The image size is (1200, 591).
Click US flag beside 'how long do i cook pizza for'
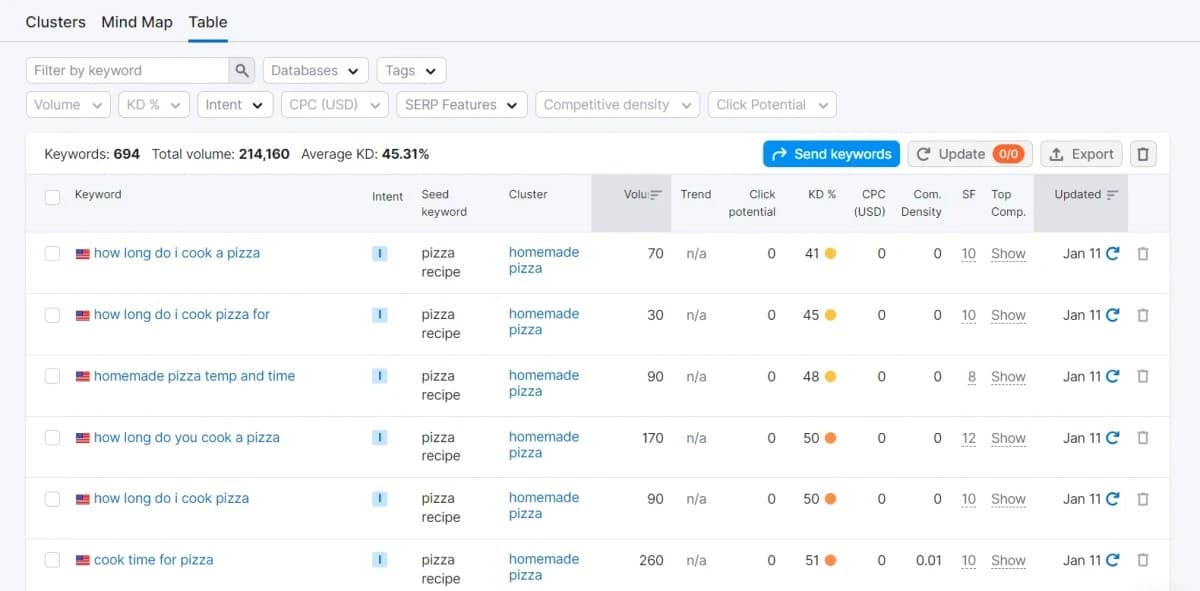point(83,315)
